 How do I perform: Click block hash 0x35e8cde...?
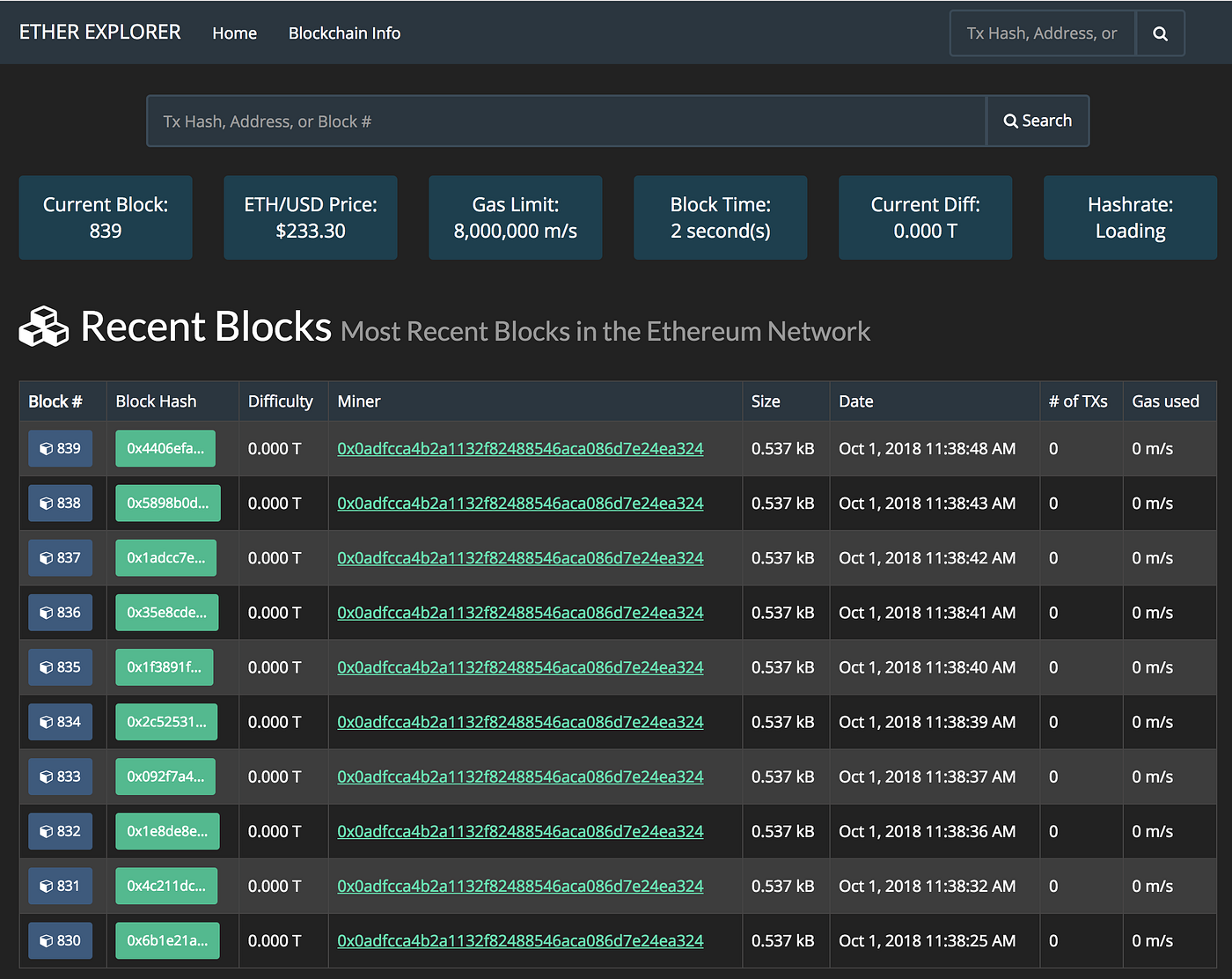[x=166, y=613]
